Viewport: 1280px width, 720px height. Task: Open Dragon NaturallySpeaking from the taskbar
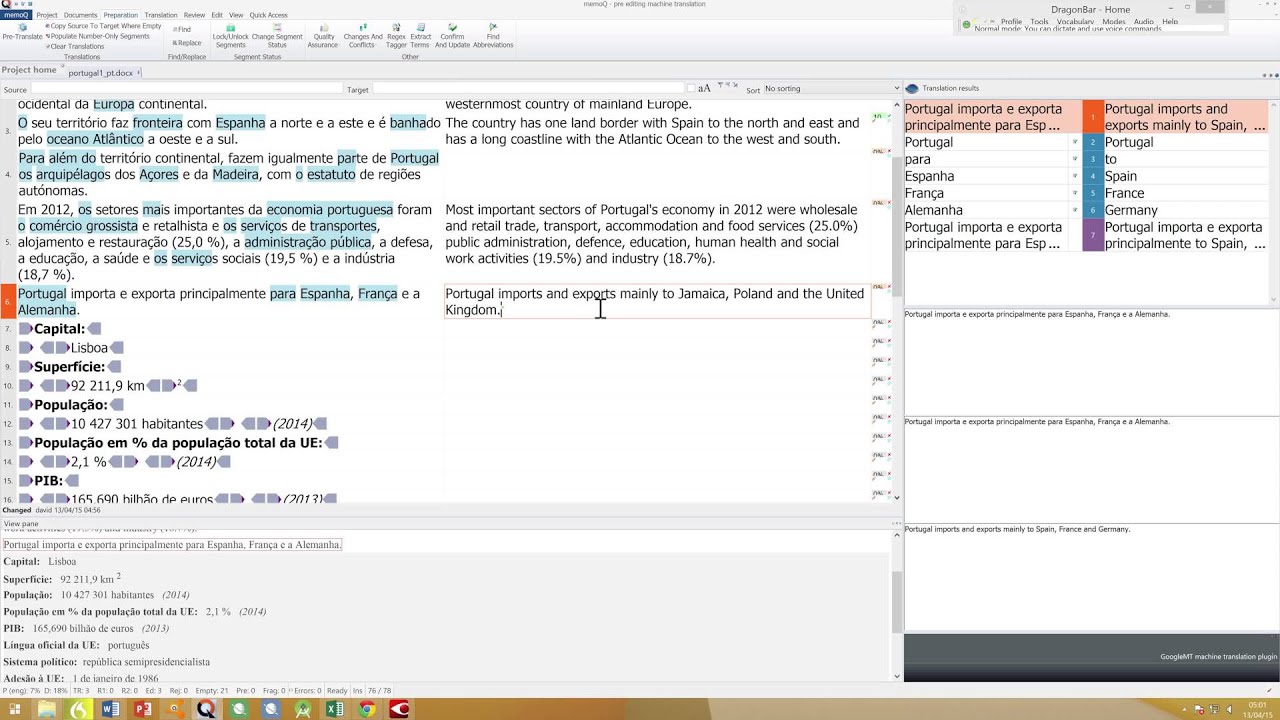(78, 709)
